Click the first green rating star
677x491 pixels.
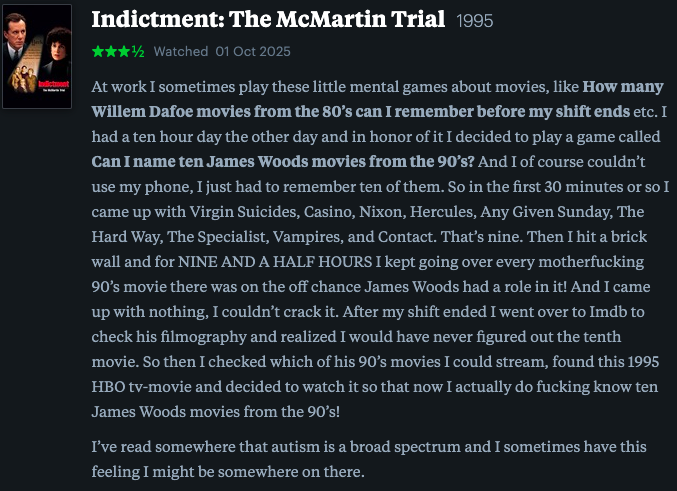[x=96, y=51]
